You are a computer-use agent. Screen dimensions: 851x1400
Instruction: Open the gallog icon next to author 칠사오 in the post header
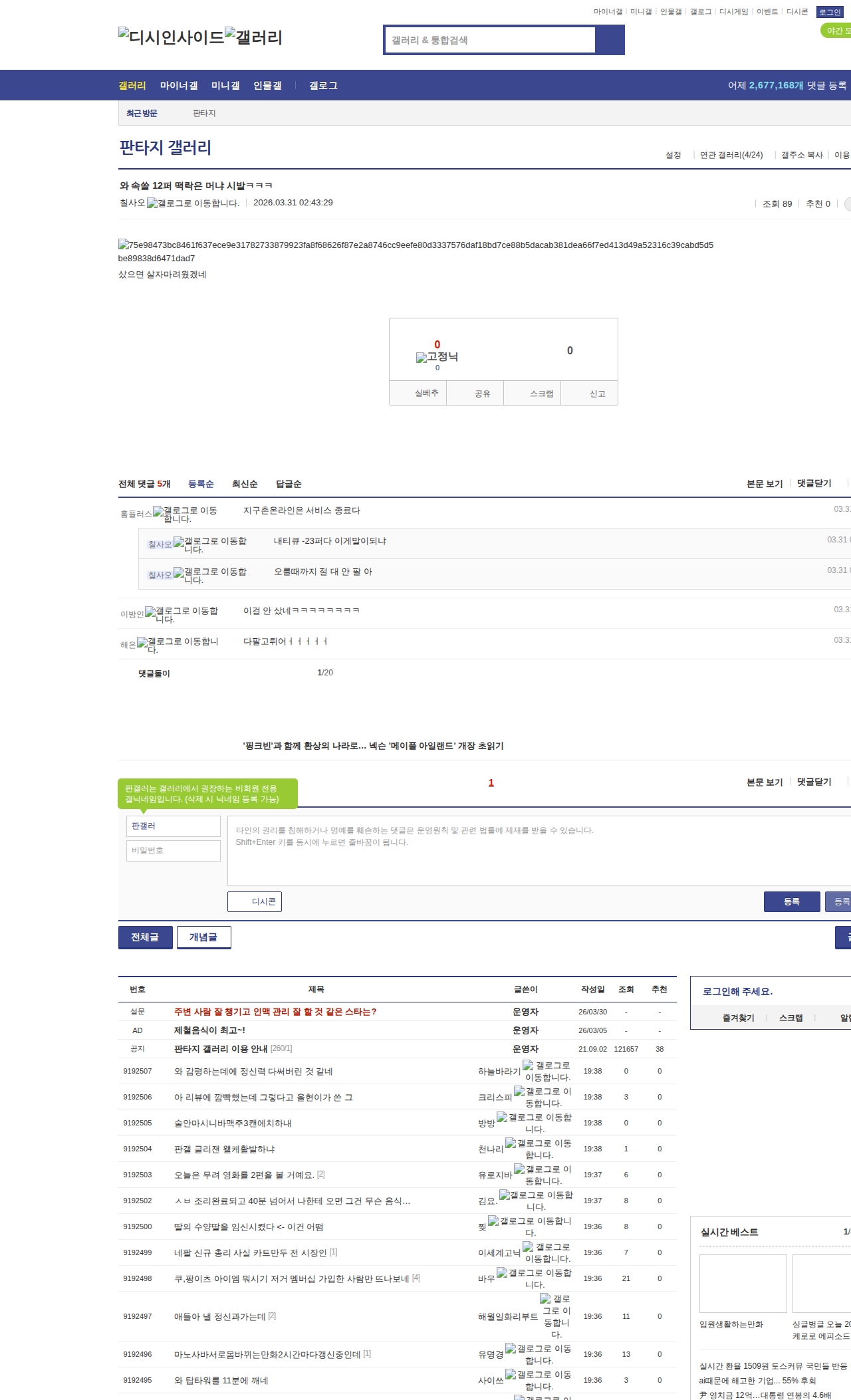152,203
